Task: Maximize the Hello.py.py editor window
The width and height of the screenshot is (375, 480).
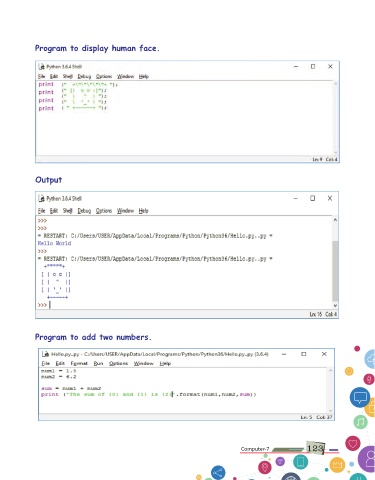Action: click(303, 354)
